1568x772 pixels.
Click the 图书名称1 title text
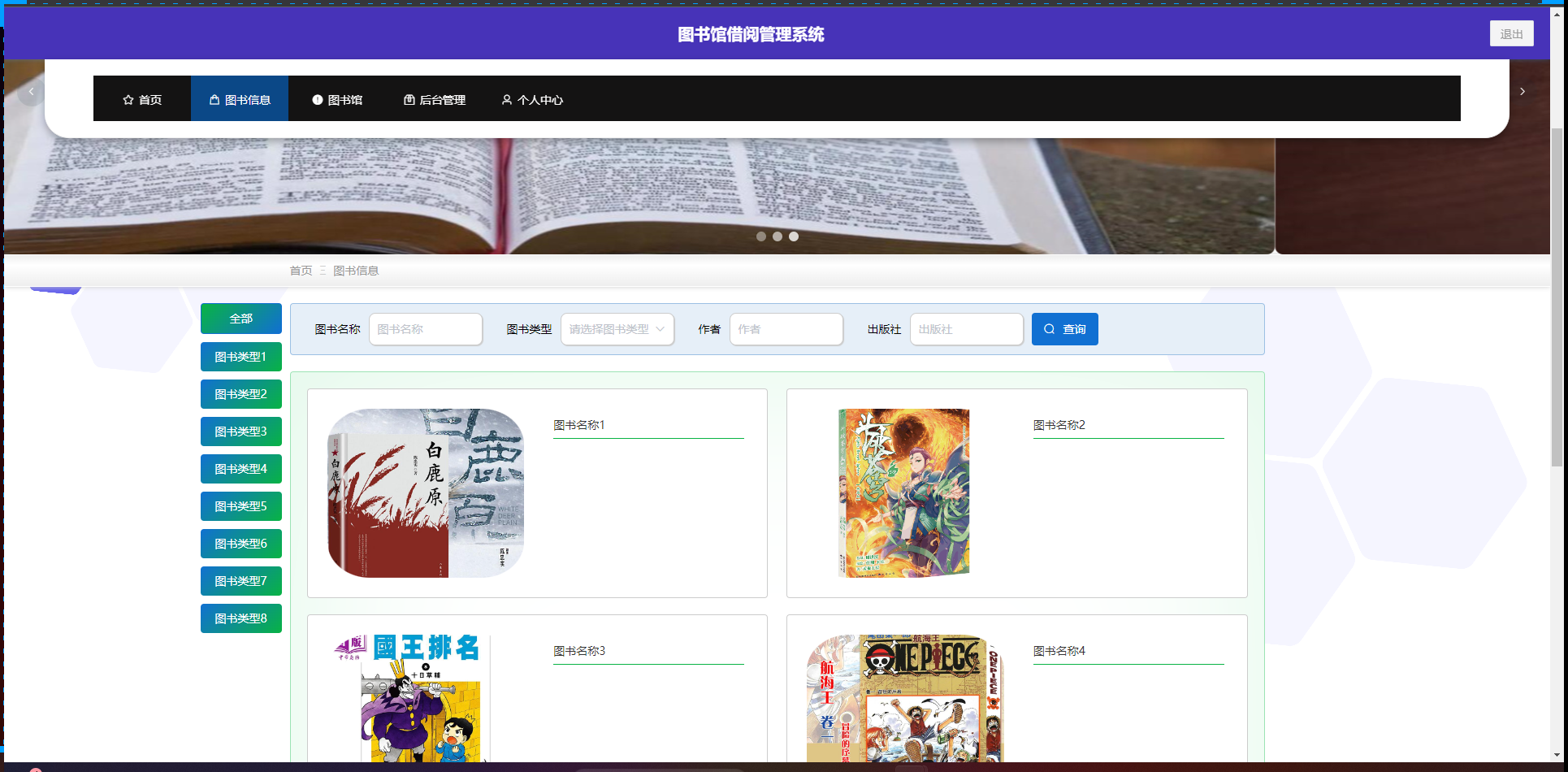(579, 425)
